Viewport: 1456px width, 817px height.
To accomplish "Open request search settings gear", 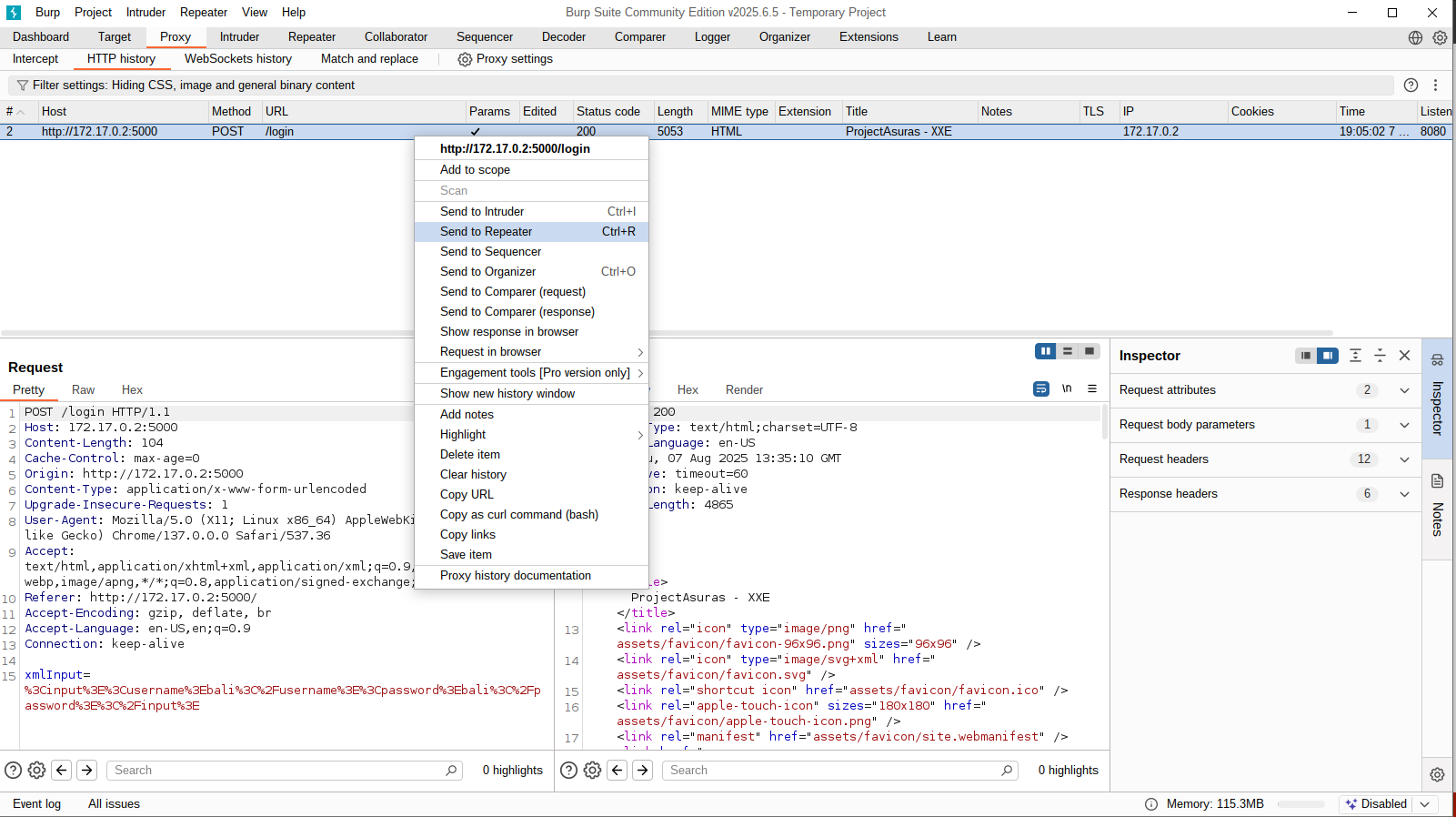I will coord(37,771).
